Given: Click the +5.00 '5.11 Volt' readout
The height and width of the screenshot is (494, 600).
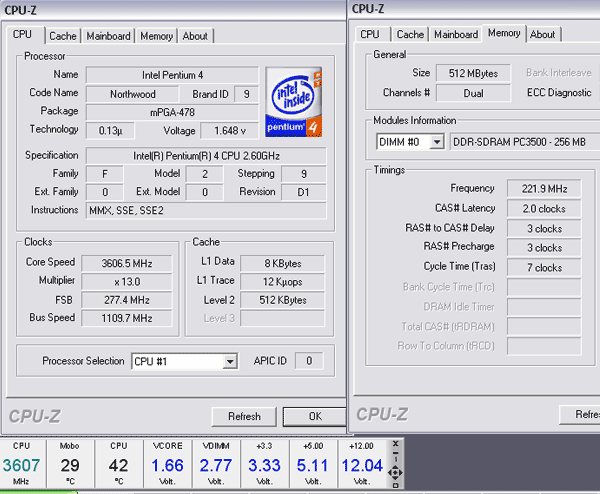Looking at the screenshot, I should pyautogui.click(x=313, y=464).
